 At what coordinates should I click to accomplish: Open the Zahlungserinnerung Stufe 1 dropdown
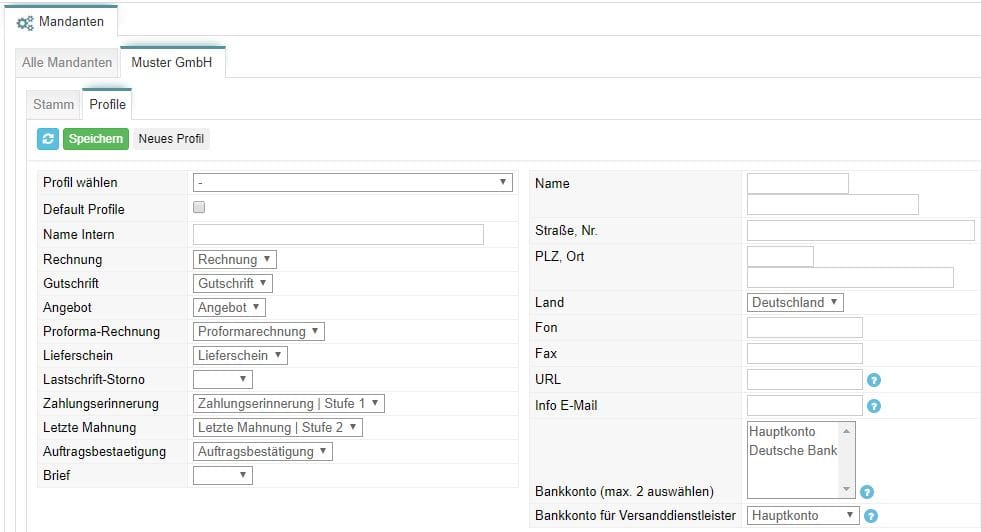(288, 404)
